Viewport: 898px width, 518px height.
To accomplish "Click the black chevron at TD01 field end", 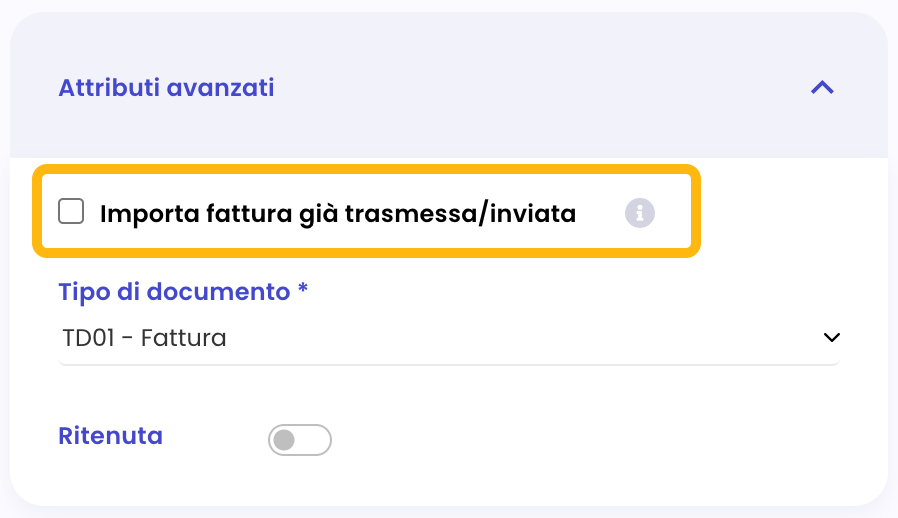I will tap(832, 338).
